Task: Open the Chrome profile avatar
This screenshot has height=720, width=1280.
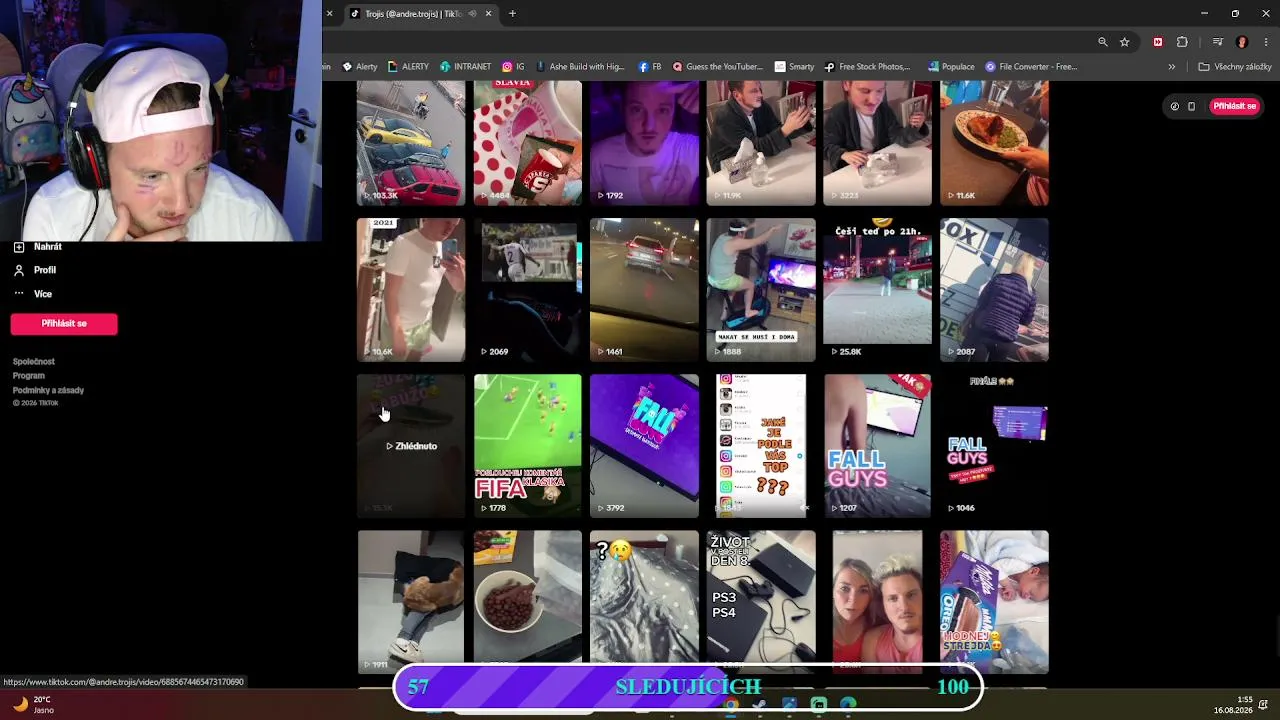Action: click(1242, 42)
